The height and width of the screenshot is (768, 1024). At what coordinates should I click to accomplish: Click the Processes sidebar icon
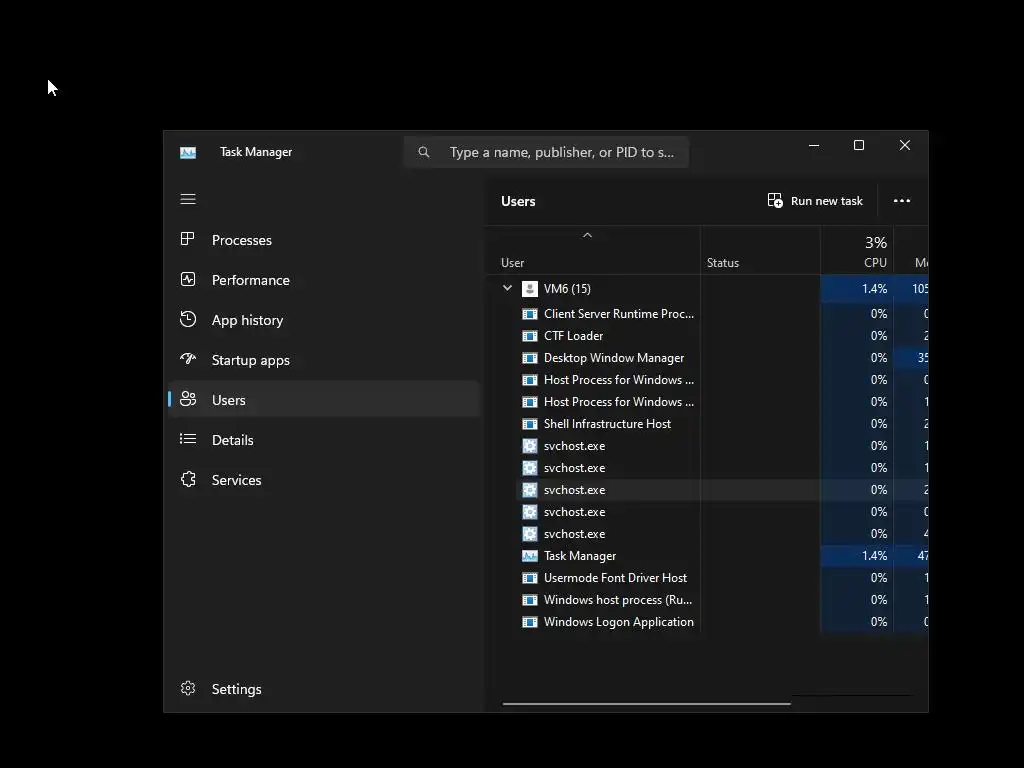[x=187, y=239]
